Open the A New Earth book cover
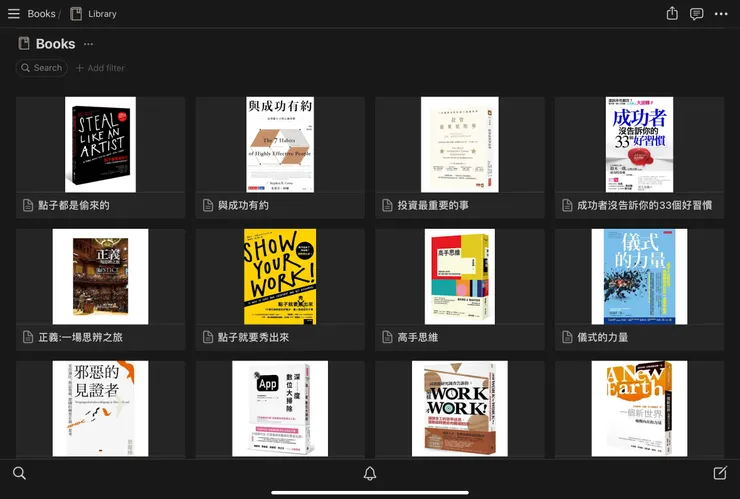Viewport: 740px width, 499px height. 639,408
